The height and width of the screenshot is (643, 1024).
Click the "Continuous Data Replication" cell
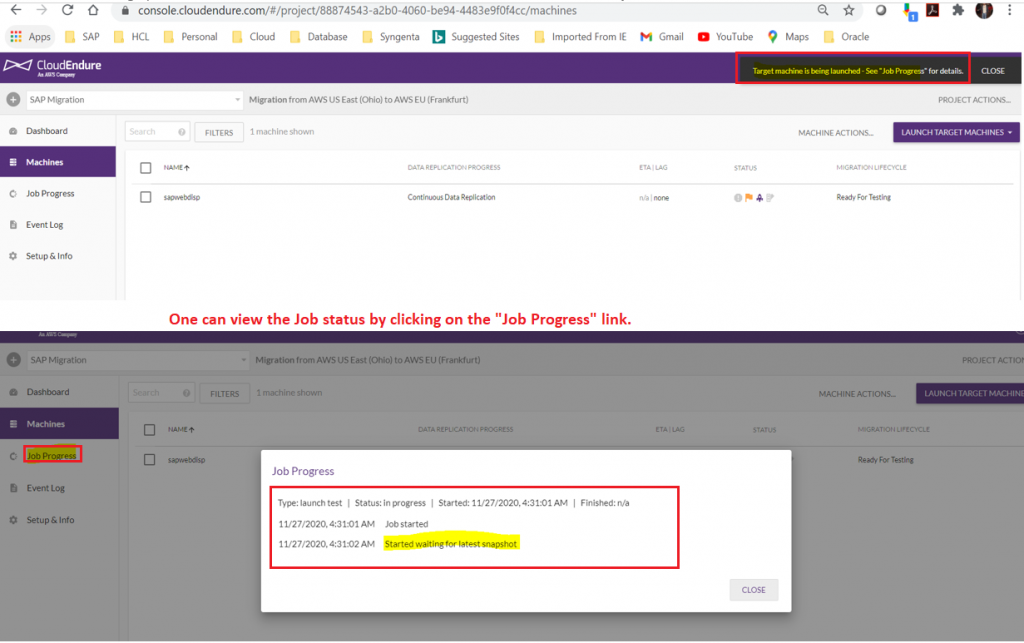tap(451, 197)
